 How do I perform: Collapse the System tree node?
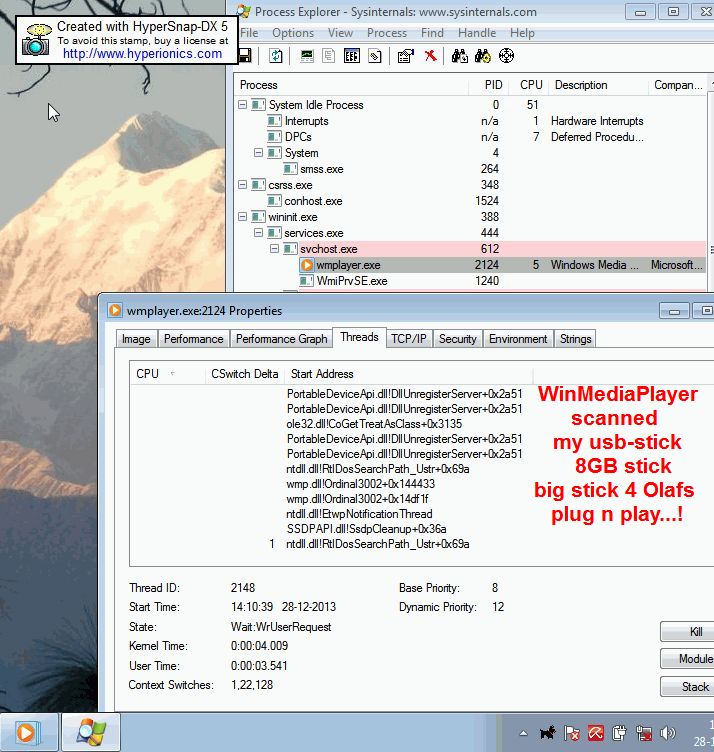(x=258, y=153)
